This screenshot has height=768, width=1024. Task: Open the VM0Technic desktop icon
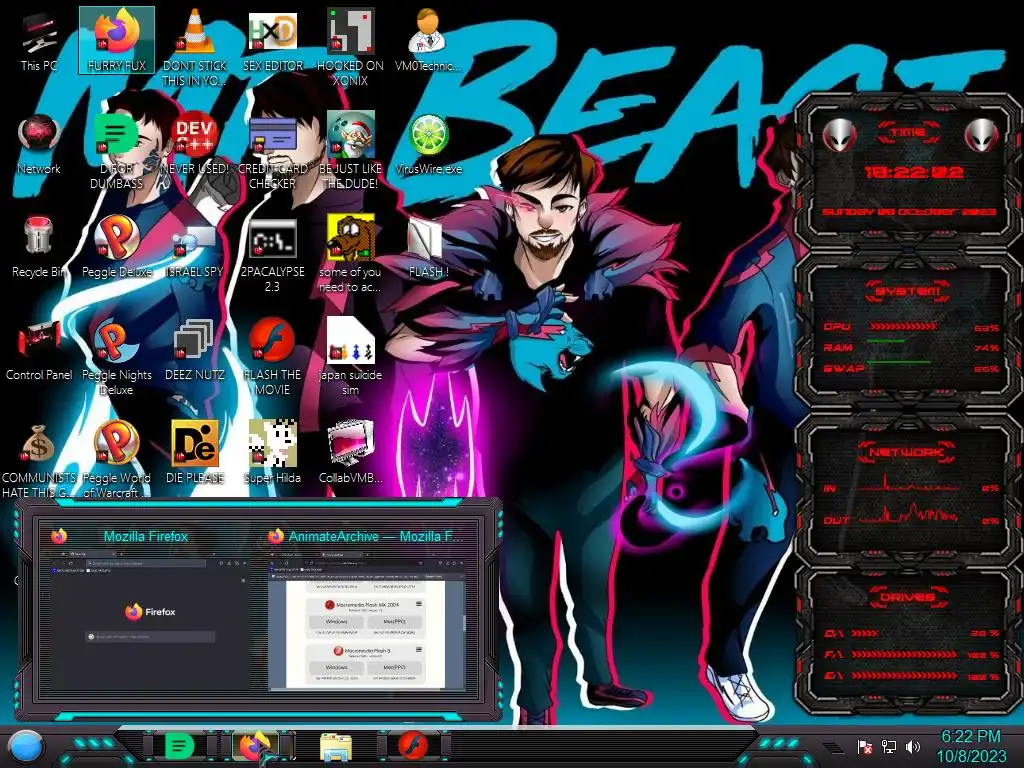[428, 40]
